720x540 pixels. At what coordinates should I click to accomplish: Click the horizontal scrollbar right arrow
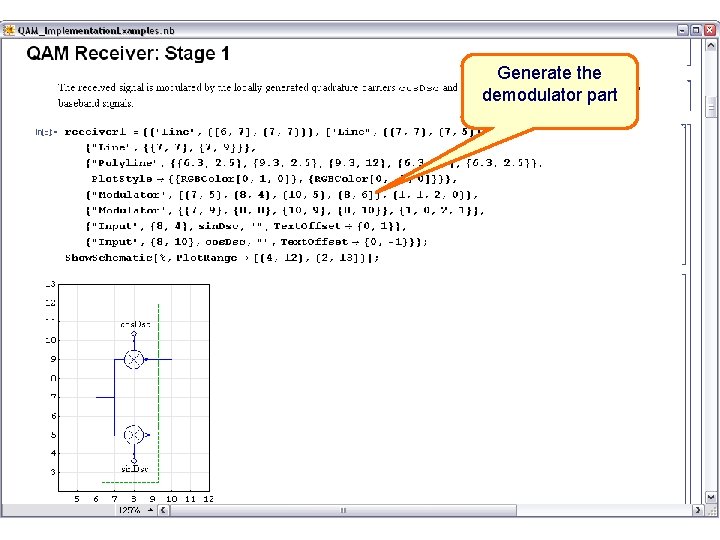[x=698, y=510]
